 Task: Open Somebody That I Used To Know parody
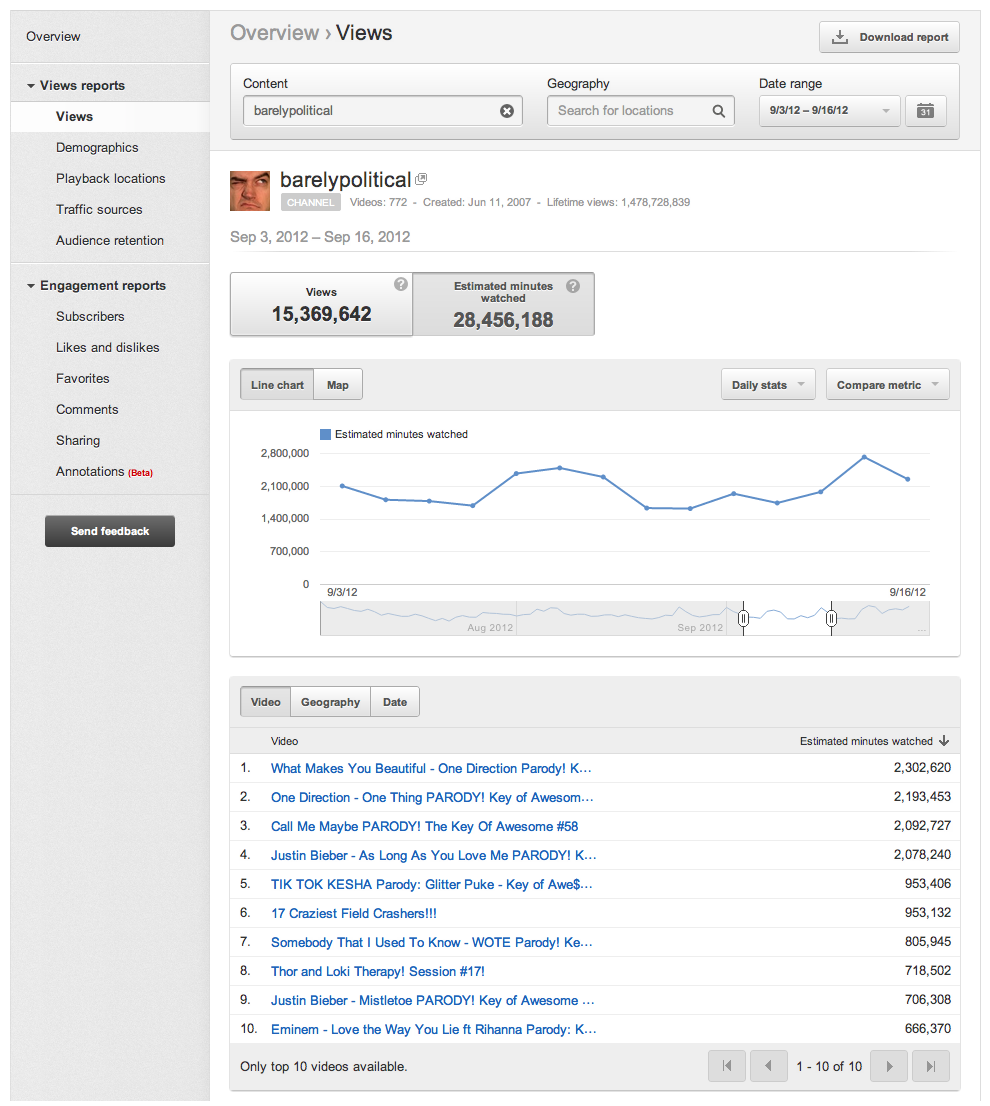click(432, 942)
